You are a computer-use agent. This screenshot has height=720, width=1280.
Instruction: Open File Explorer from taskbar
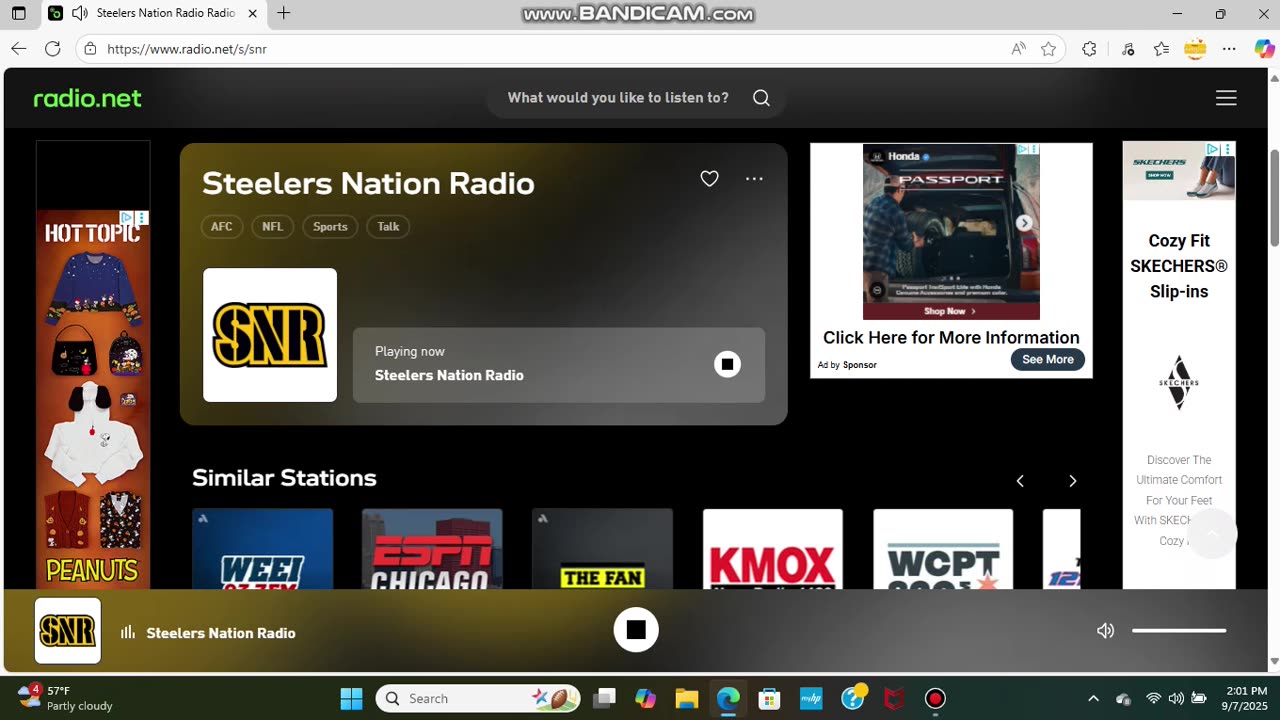[x=686, y=698]
